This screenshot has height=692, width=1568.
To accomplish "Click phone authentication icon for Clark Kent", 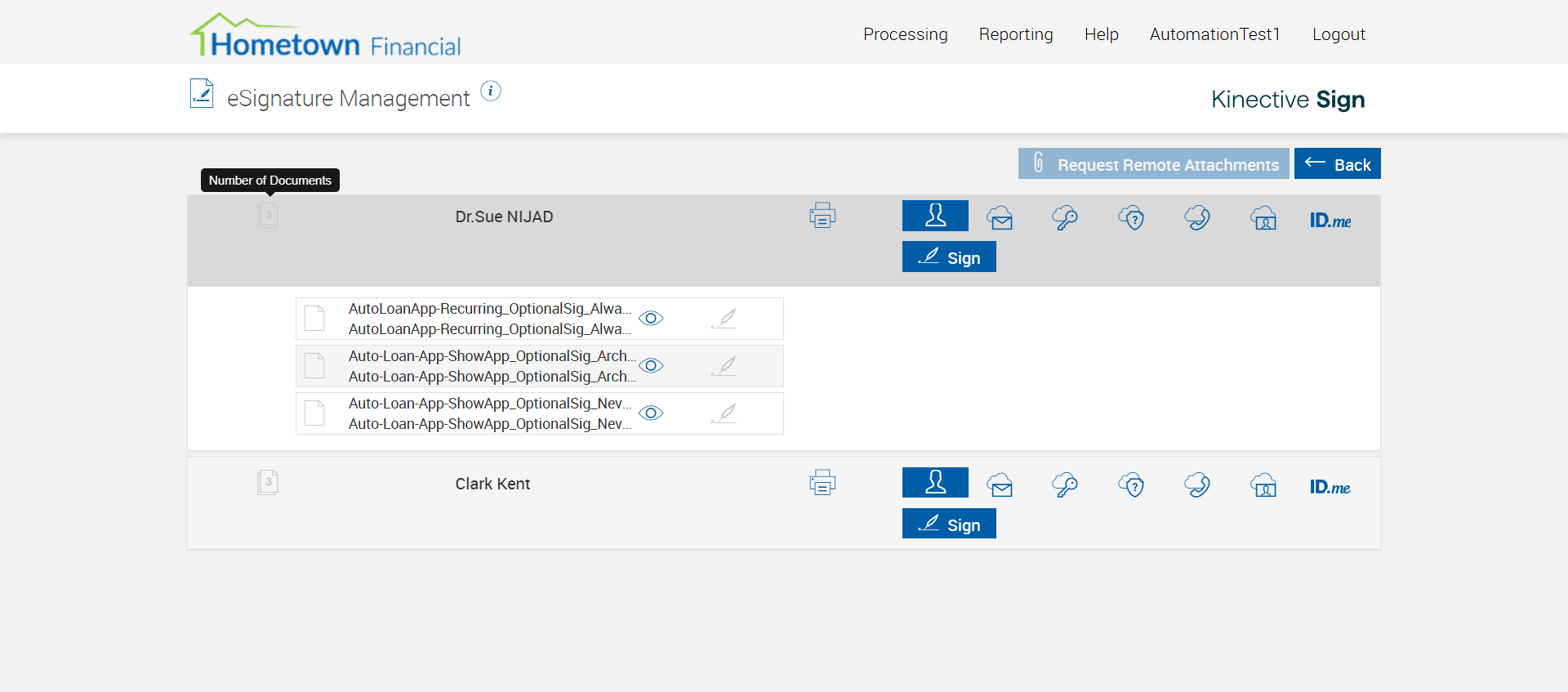I will click(x=1197, y=485).
